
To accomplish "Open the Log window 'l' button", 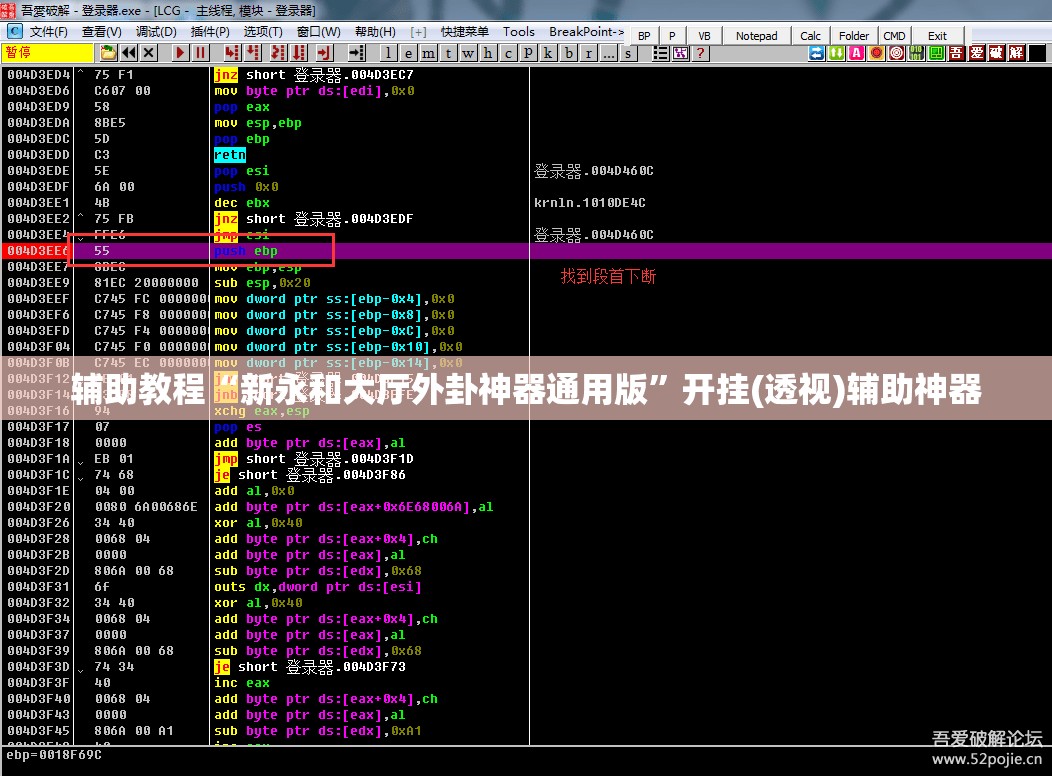I will point(388,53).
